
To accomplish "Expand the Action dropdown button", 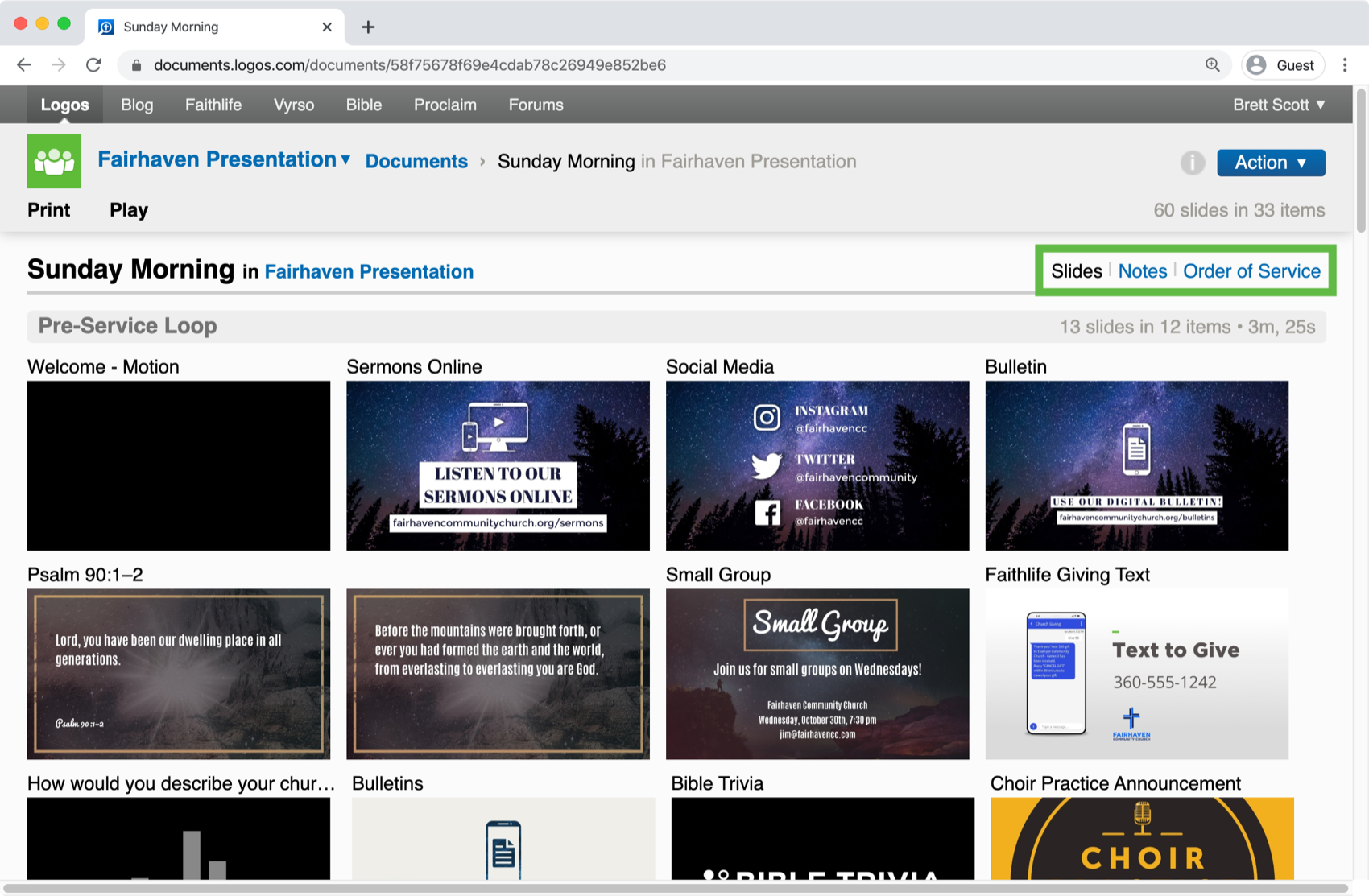I will pyautogui.click(x=1271, y=163).
